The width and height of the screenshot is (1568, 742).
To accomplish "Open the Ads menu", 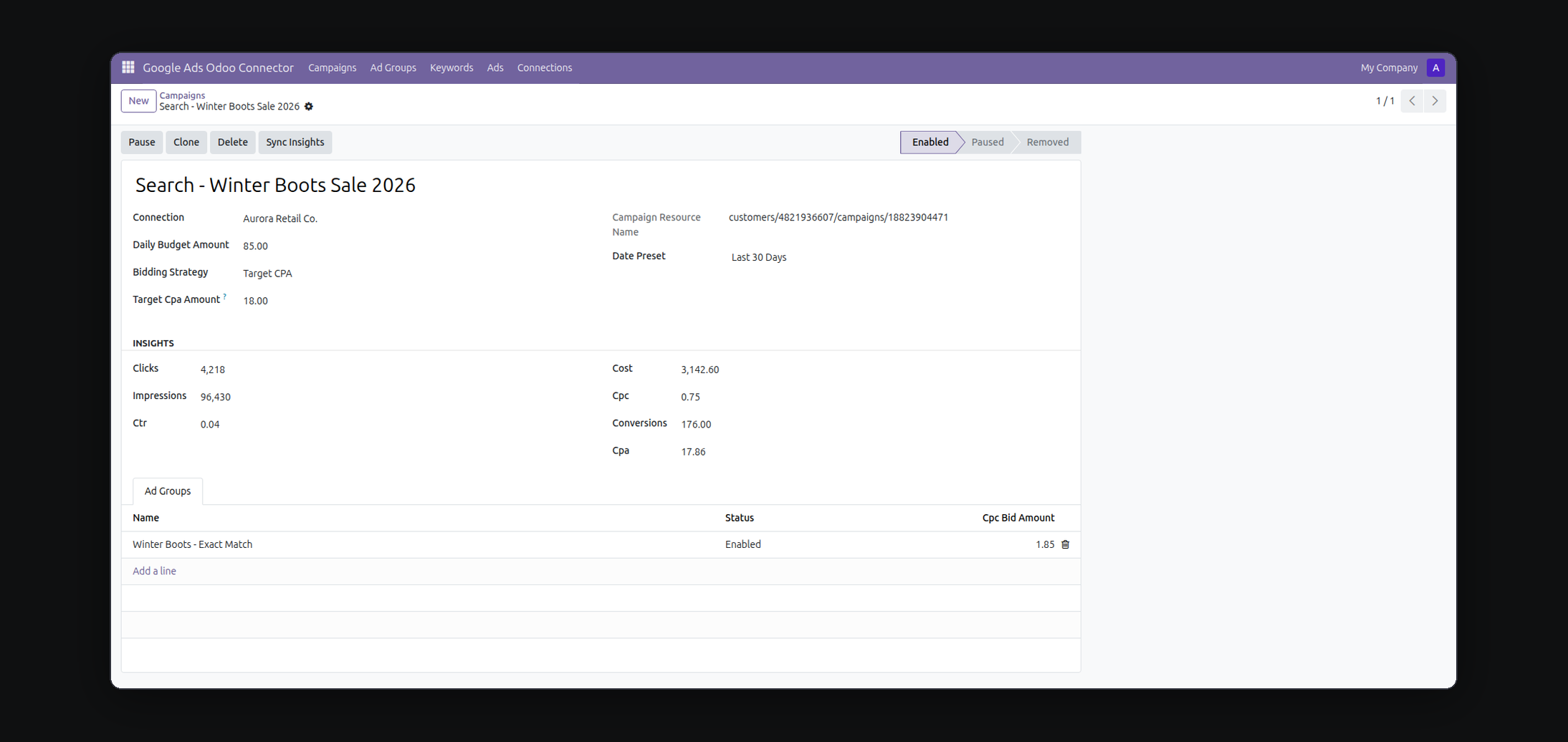I will (x=495, y=67).
